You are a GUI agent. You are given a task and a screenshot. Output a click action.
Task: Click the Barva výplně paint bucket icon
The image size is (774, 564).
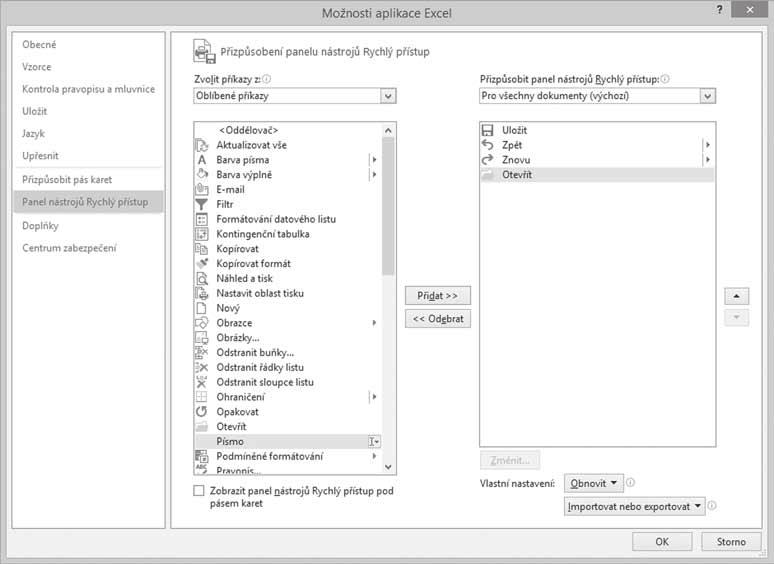(x=202, y=174)
